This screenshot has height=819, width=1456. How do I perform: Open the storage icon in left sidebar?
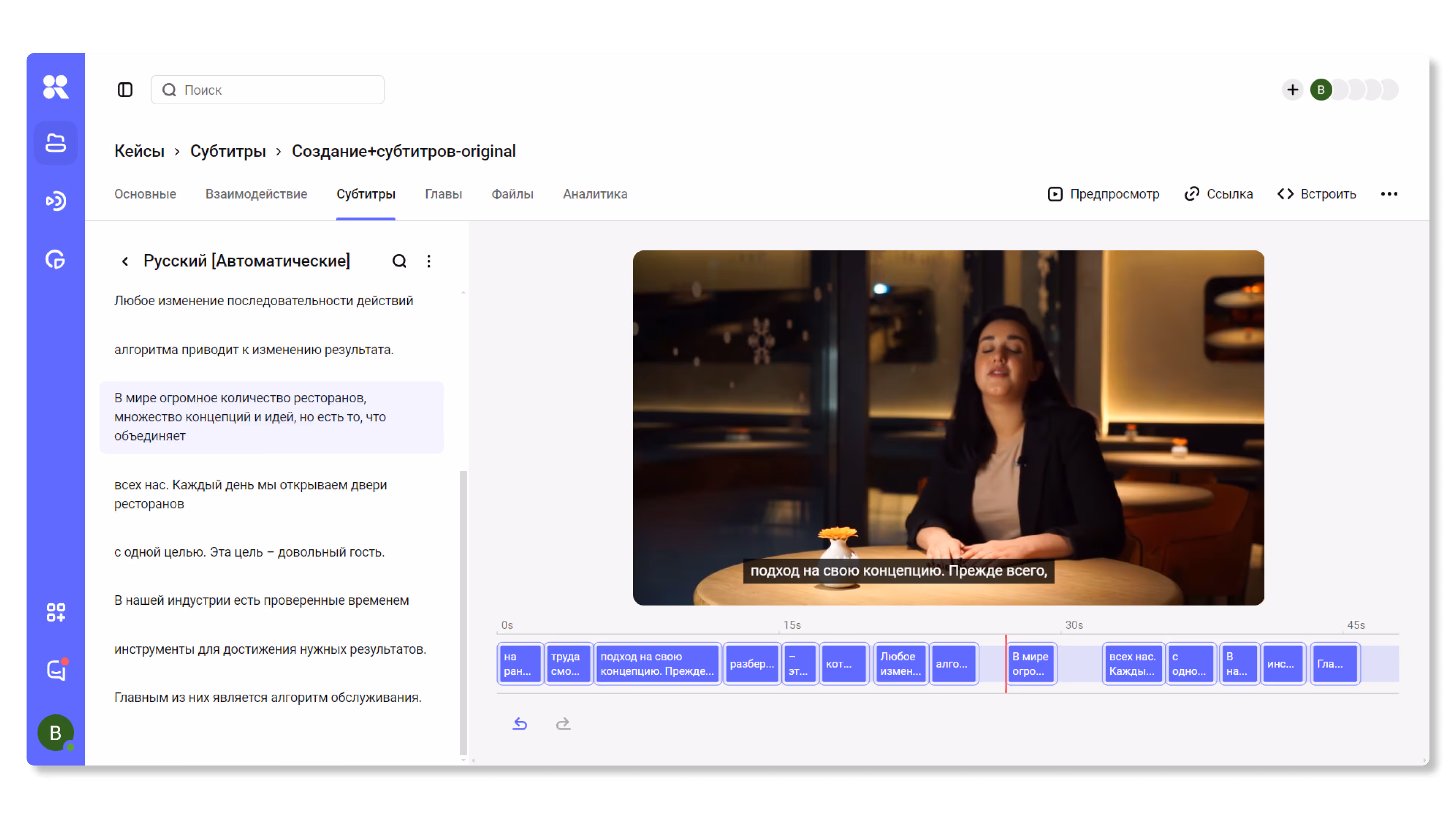[x=55, y=143]
